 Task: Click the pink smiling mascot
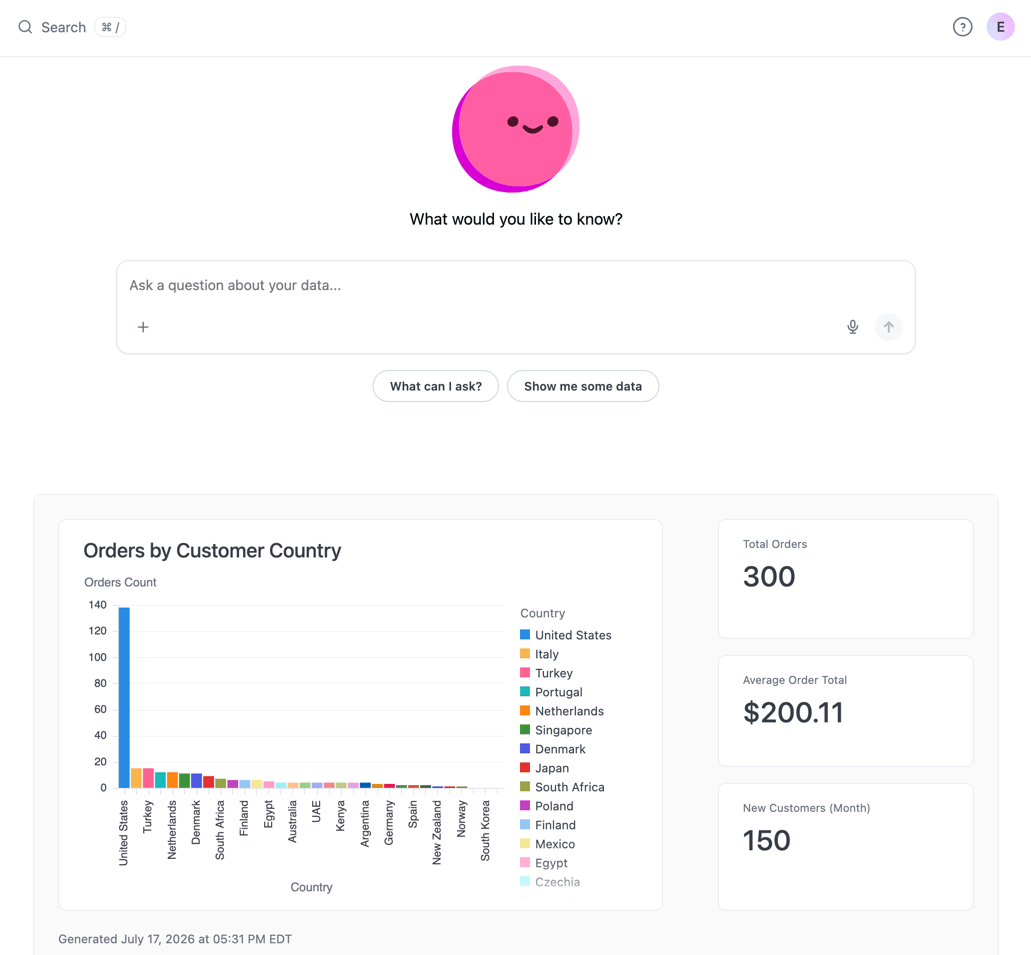coord(516,129)
